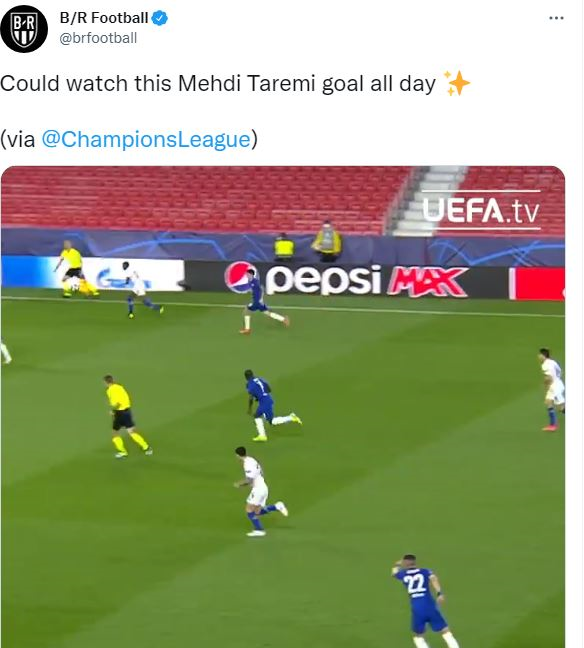Click the player wearing number 22

[x=424, y=600]
